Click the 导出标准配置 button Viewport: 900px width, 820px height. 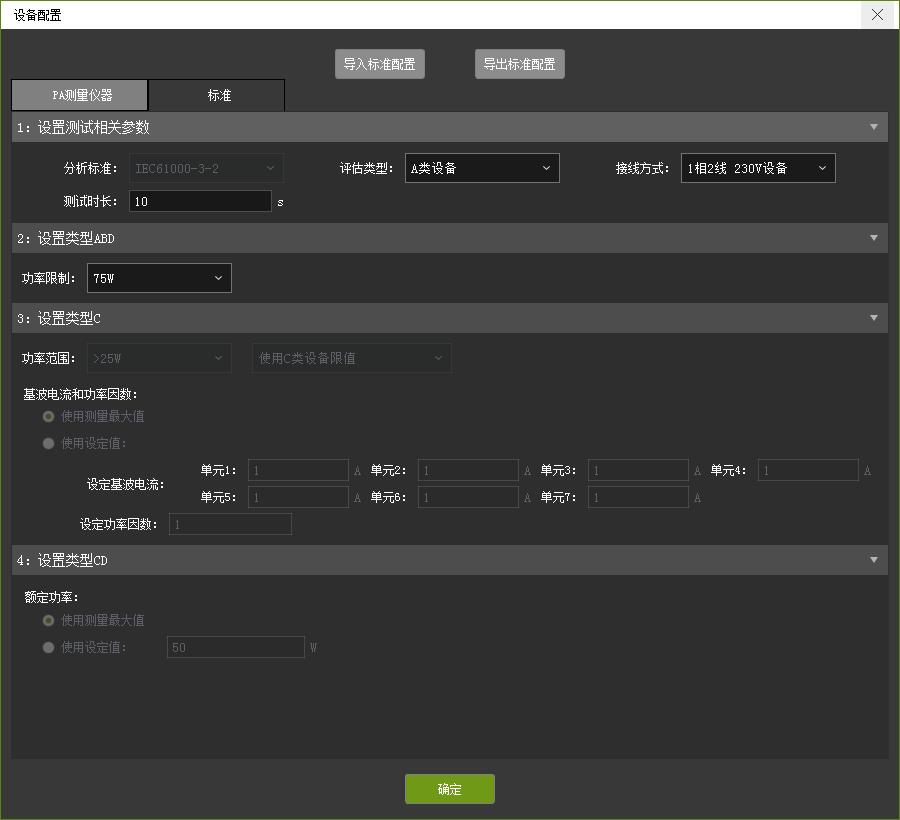pos(519,64)
